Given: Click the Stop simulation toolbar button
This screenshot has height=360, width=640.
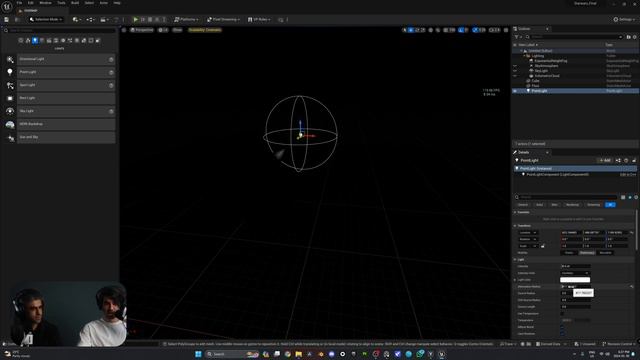Looking at the screenshot, I should (x=150, y=19).
